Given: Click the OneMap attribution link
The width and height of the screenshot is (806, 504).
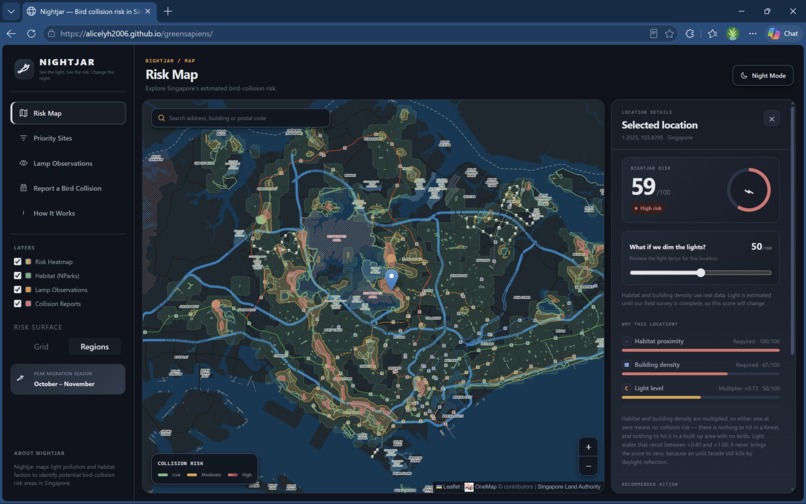Looking at the screenshot, I should click(x=485, y=487).
